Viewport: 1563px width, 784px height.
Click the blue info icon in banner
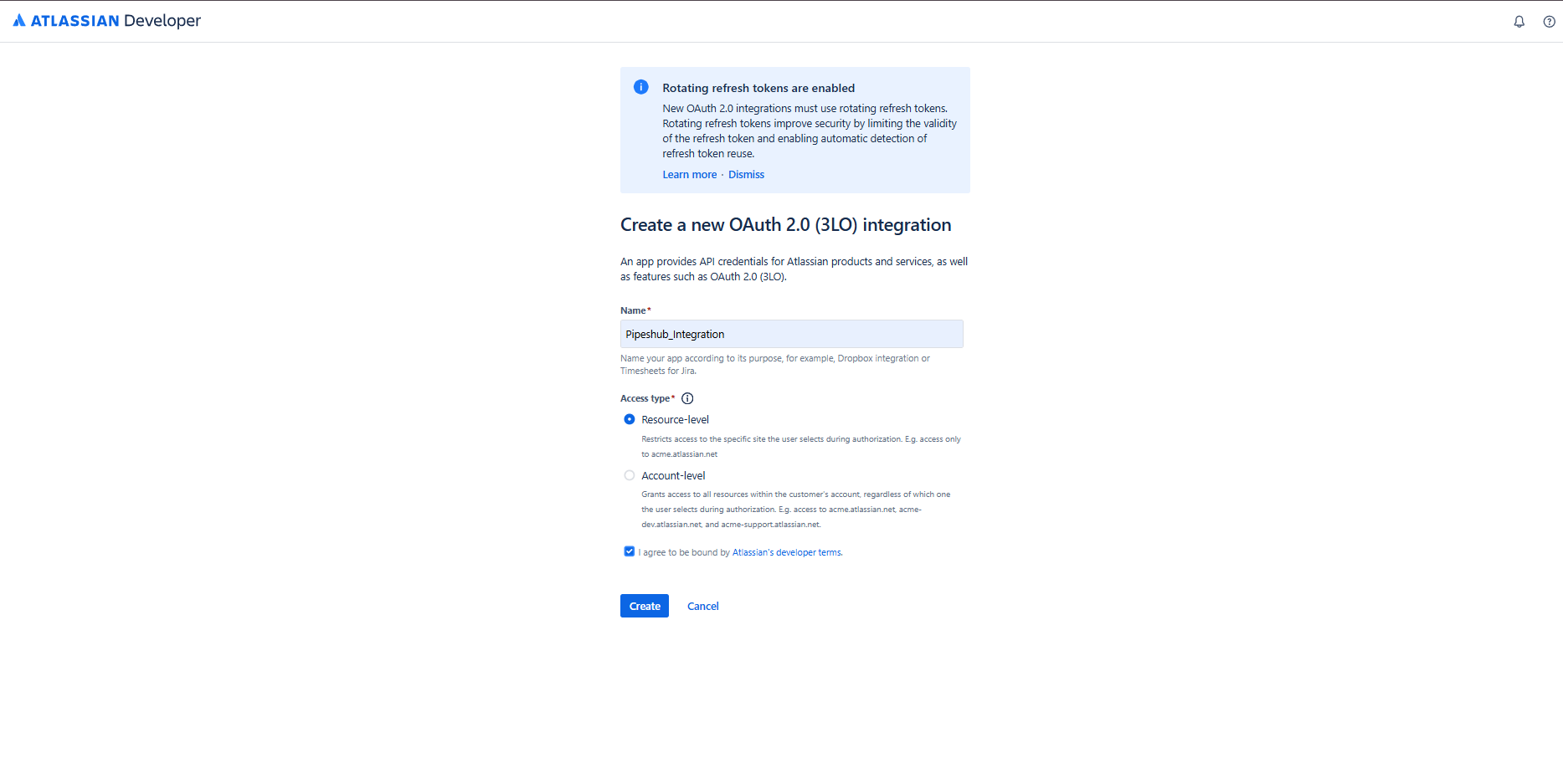coord(641,87)
